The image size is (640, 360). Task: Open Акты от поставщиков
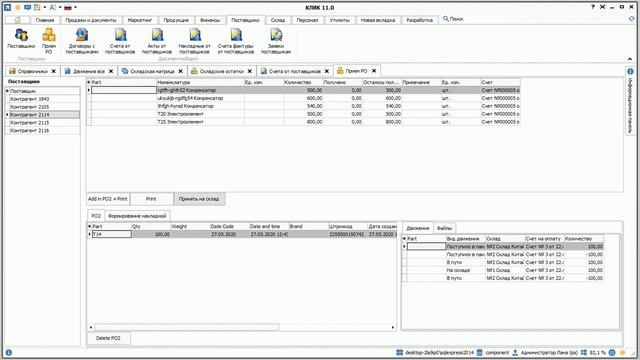pyautogui.click(x=157, y=41)
